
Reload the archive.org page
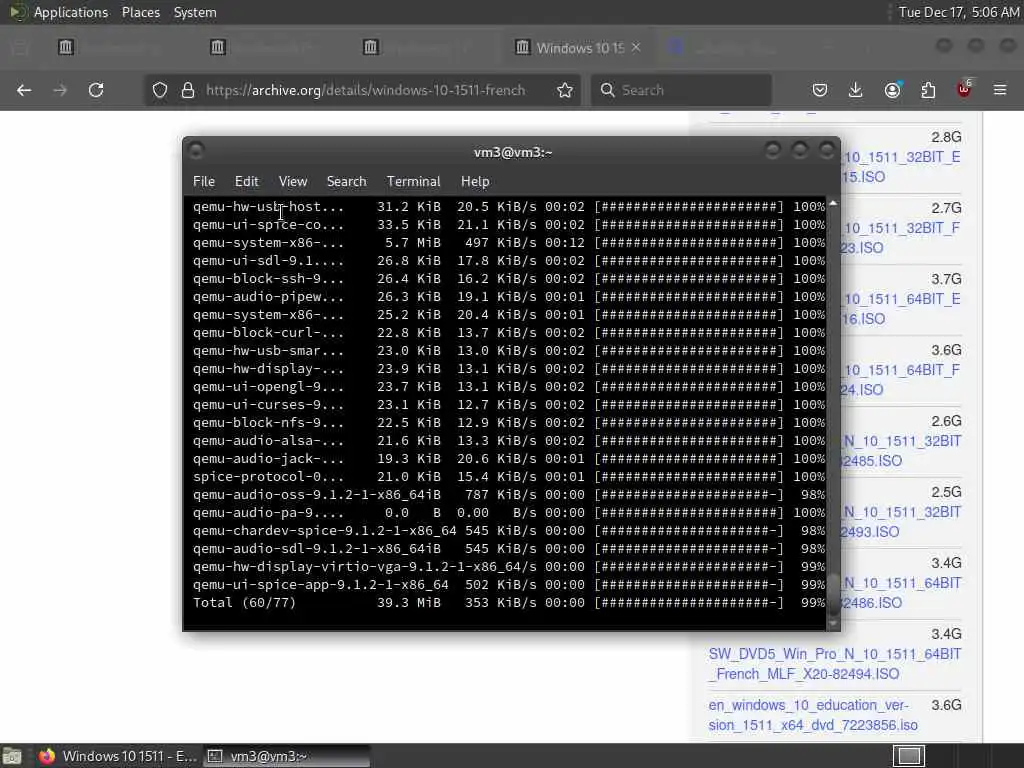click(x=96, y=90)
